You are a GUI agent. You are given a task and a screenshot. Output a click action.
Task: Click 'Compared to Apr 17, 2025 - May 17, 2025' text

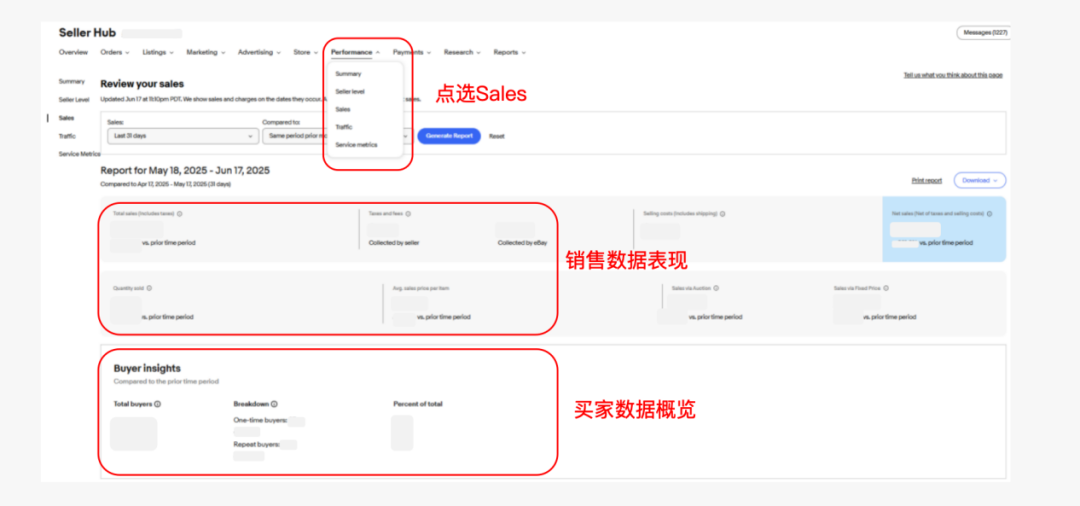pos(166,185)
